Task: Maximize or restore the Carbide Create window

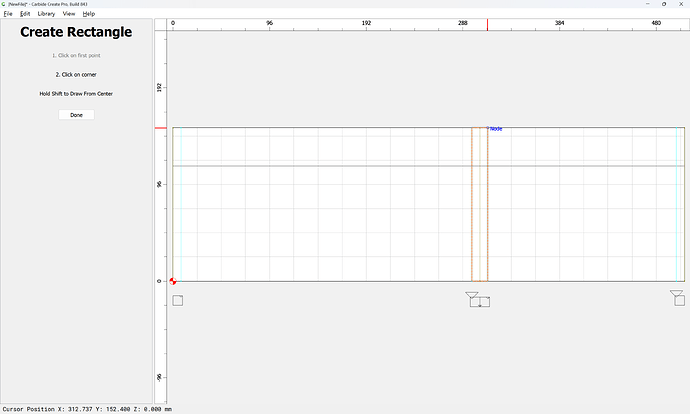Action: (x=664, y=4)
